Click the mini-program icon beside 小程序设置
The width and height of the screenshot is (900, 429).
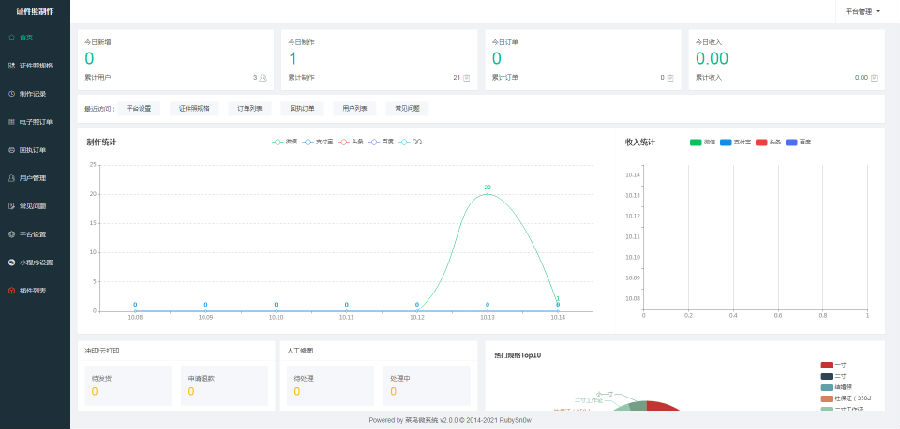coord(11,262)
